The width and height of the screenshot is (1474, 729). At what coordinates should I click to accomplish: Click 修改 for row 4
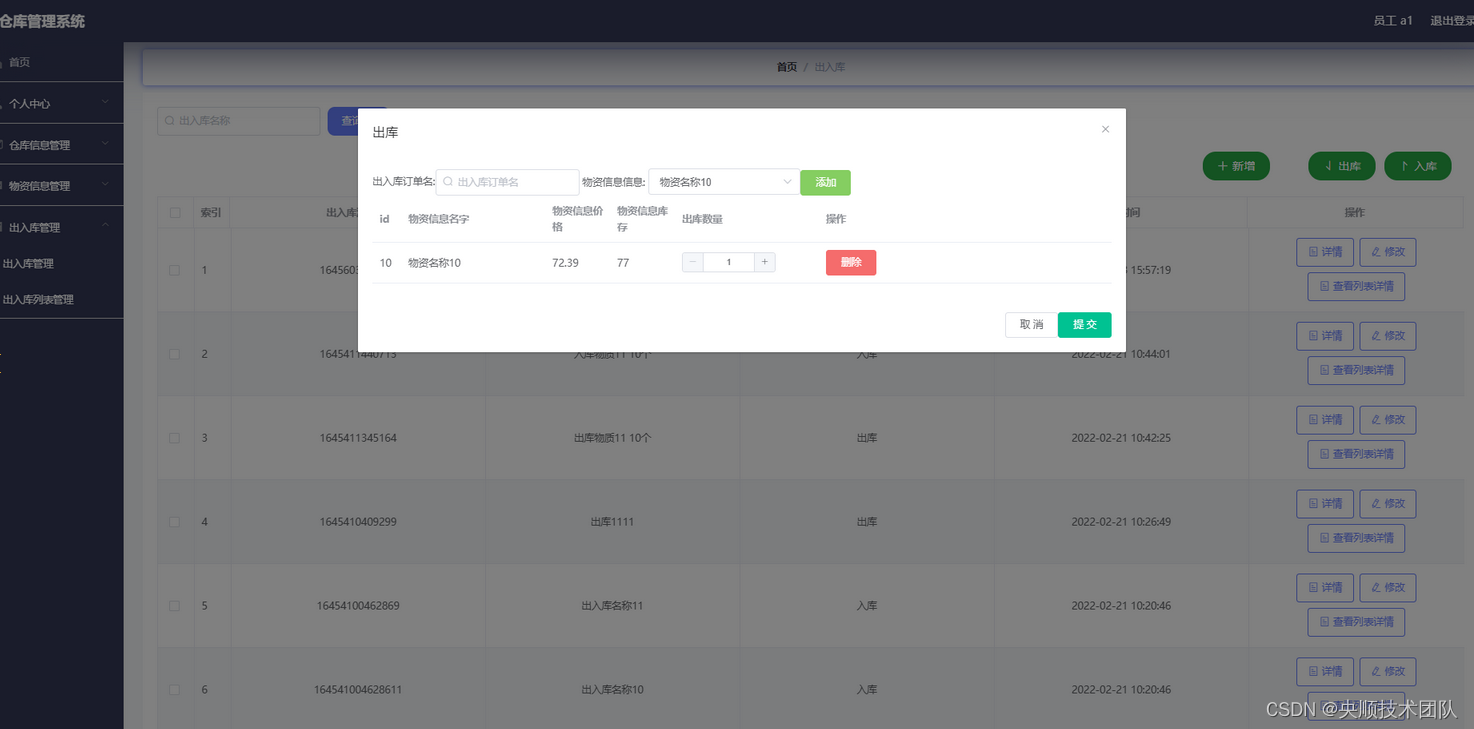(x=1388, y=504)
